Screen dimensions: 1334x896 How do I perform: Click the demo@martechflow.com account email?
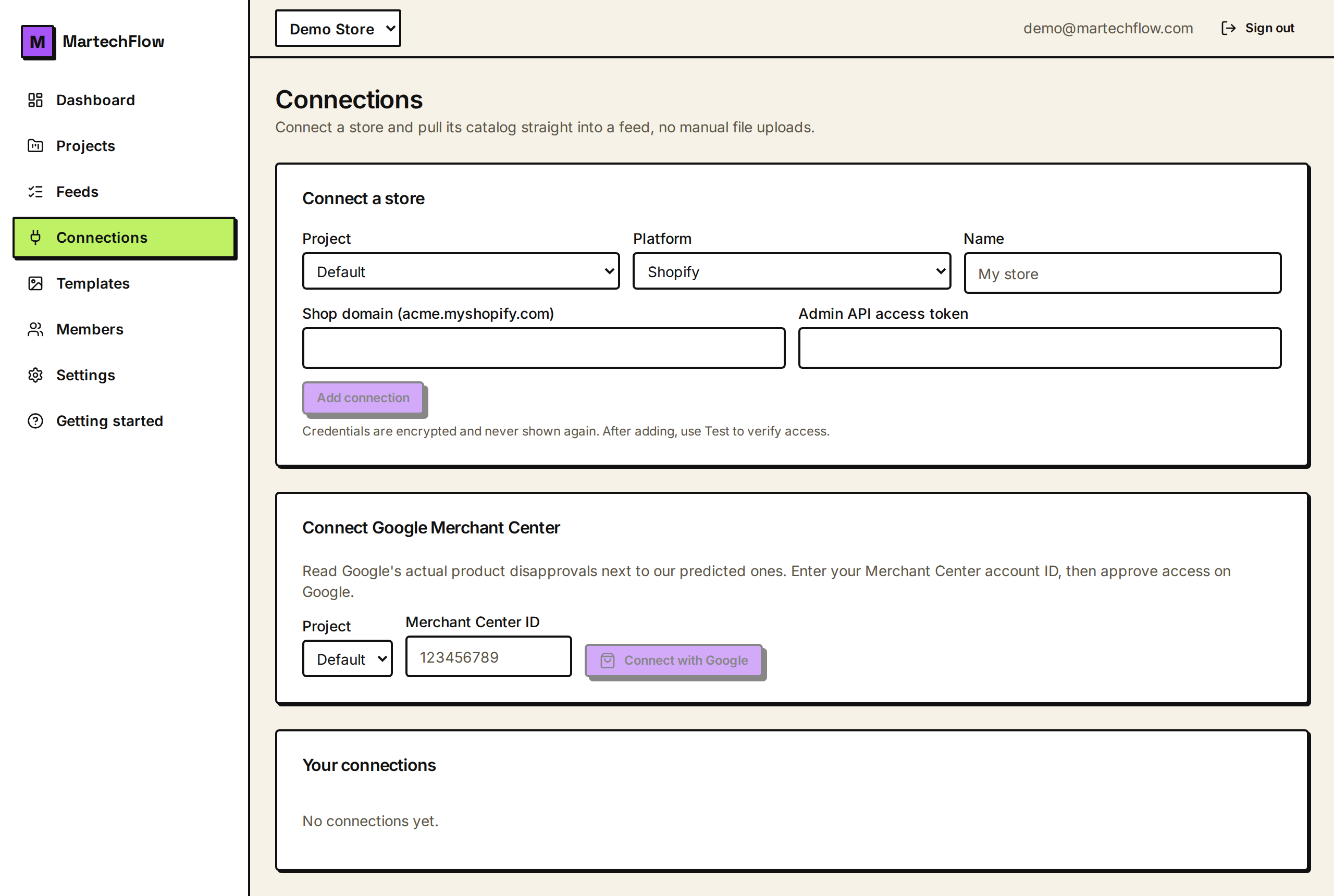point(1108,28)
